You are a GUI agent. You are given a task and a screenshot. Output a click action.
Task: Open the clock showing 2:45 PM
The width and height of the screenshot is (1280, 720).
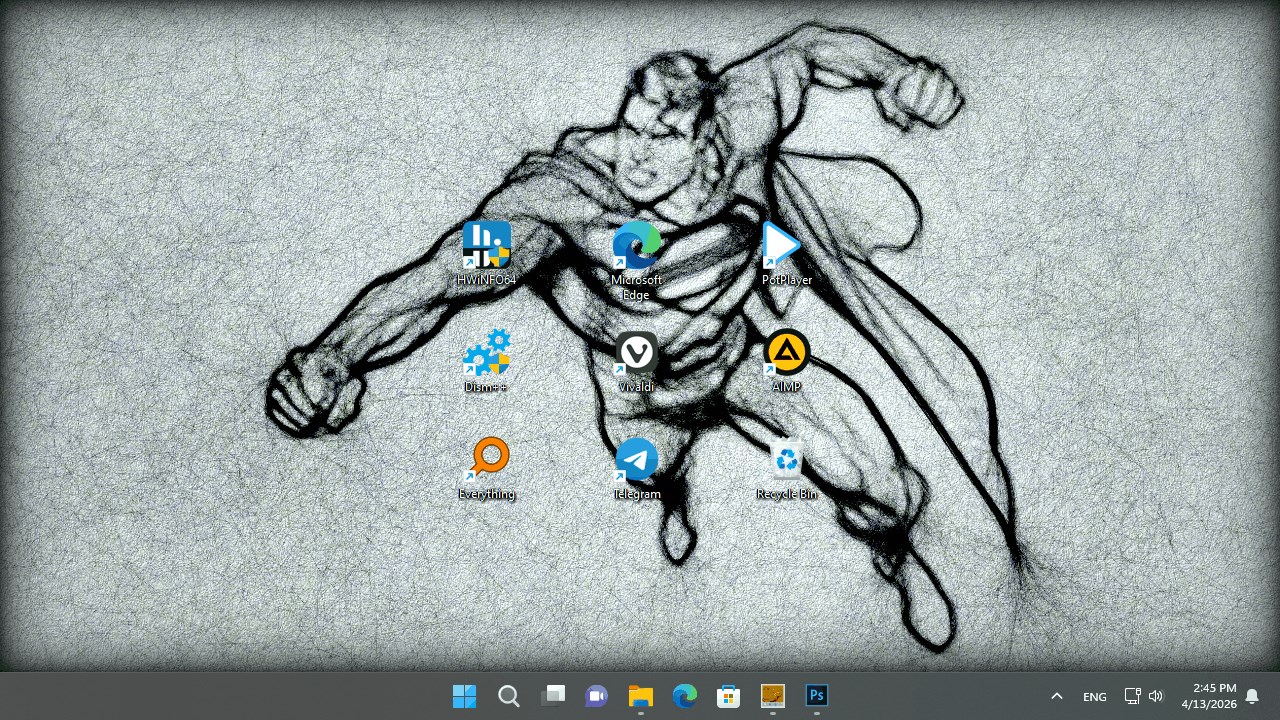click(x=1209, y=696)
